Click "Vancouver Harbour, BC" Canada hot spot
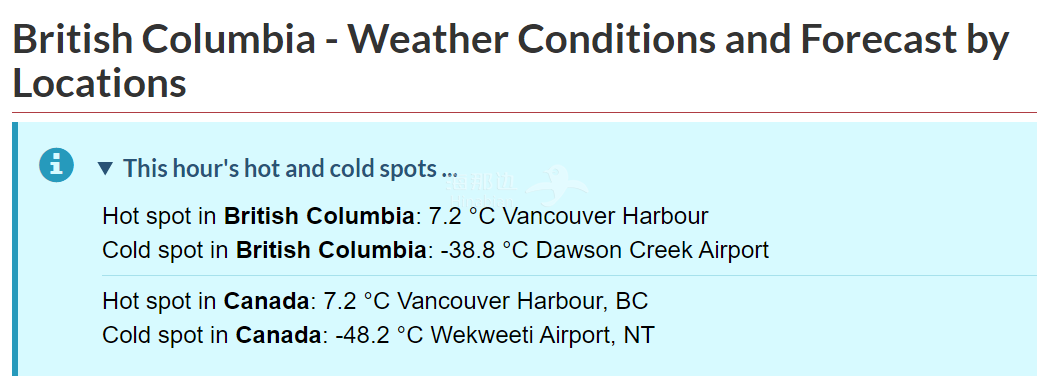Viewport: 1037px width, 376px height. coord(522,301)
